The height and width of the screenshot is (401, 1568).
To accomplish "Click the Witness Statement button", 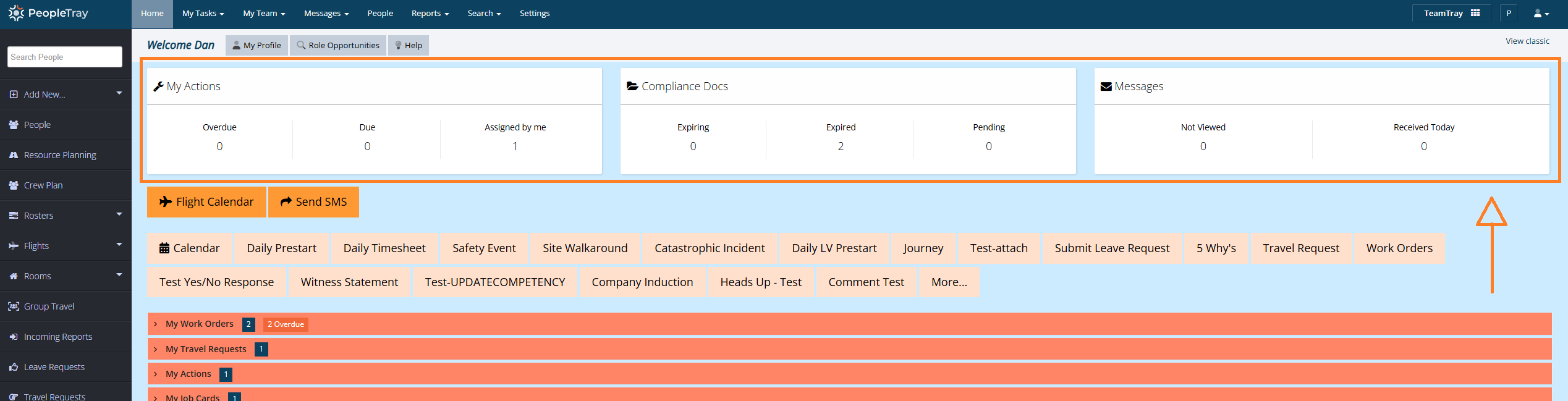I will coord(349,282).
